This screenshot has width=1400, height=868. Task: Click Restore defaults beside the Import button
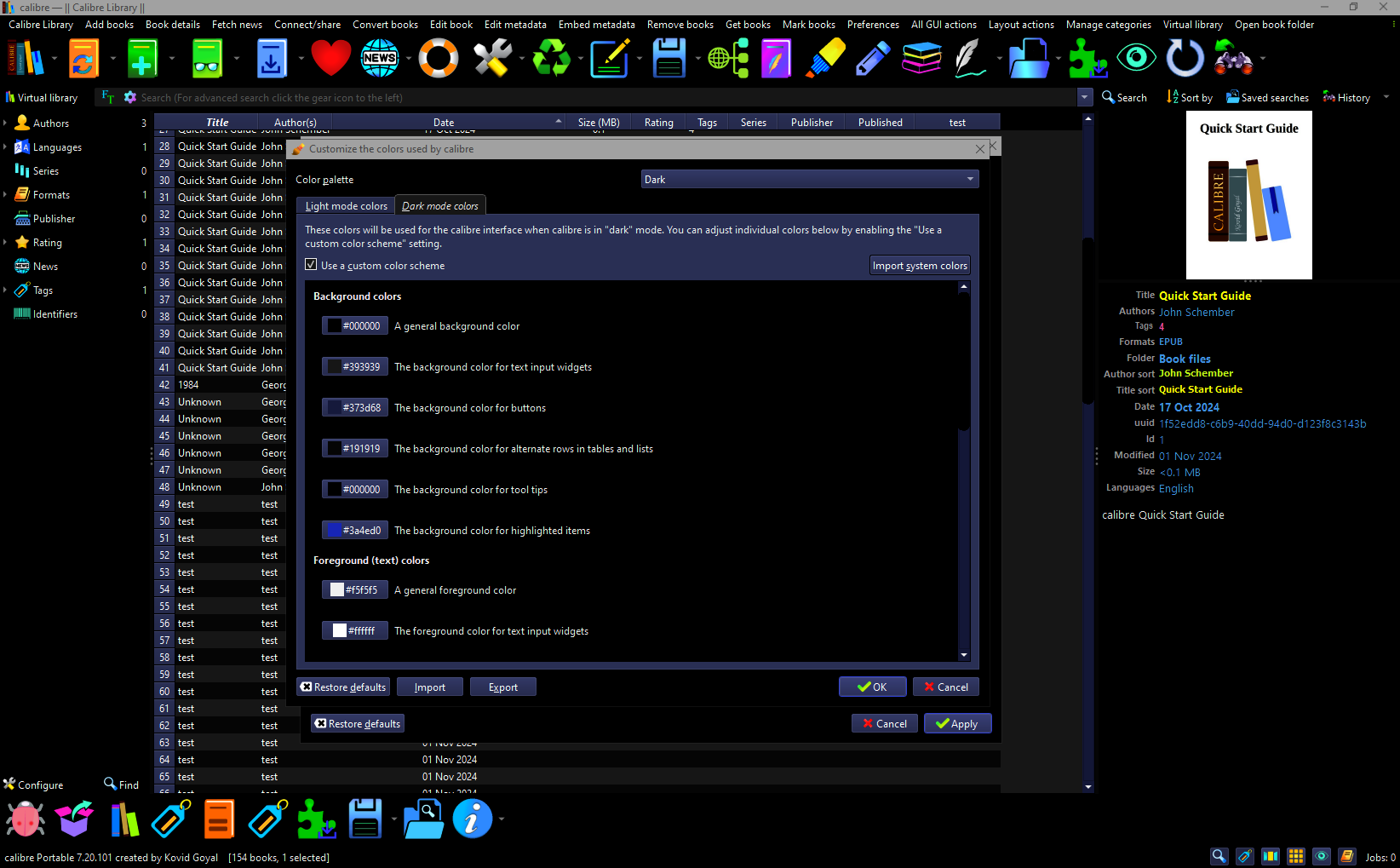(x=343, y=687)
